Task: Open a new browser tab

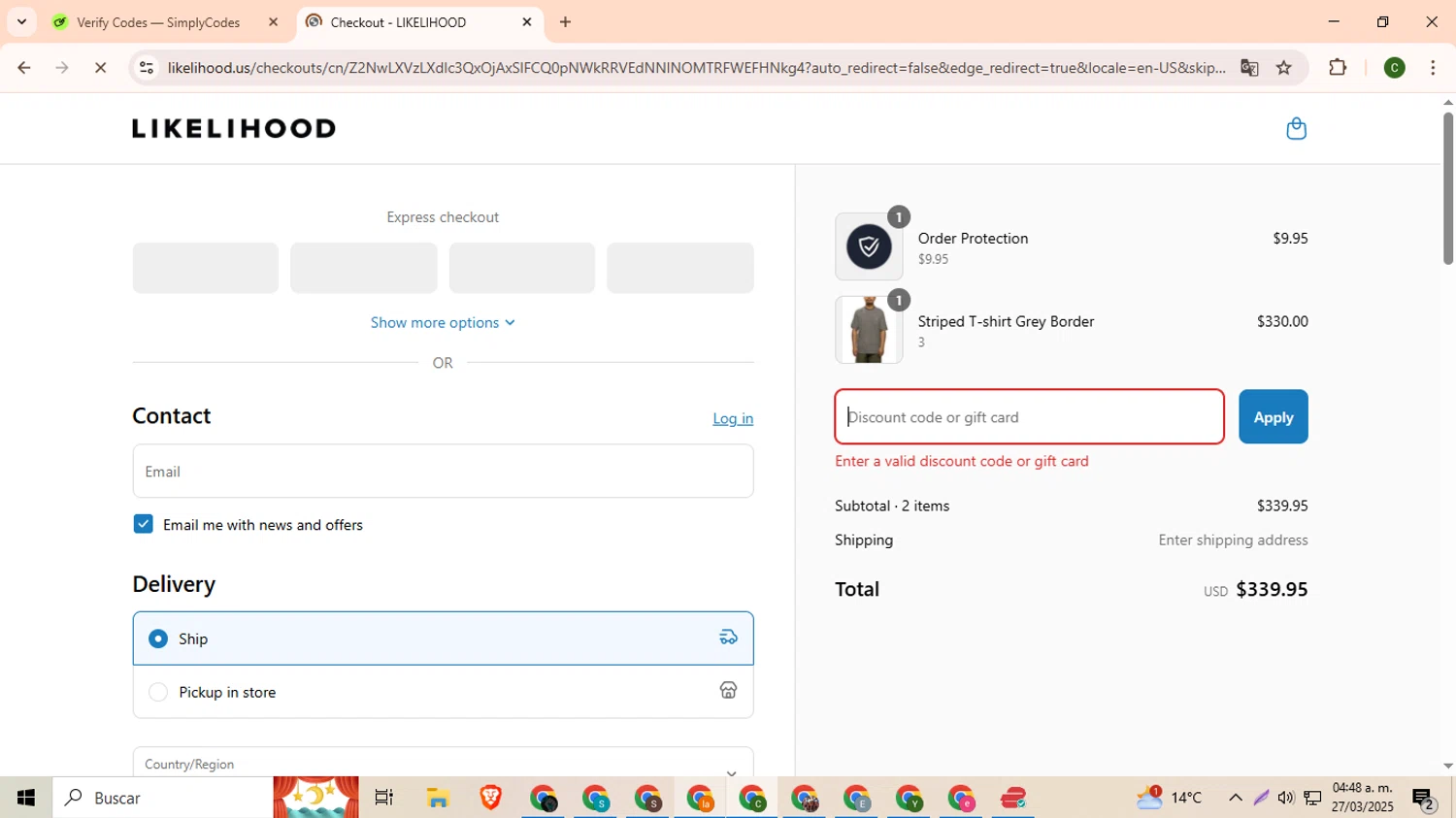Action: tap(566, 21)
